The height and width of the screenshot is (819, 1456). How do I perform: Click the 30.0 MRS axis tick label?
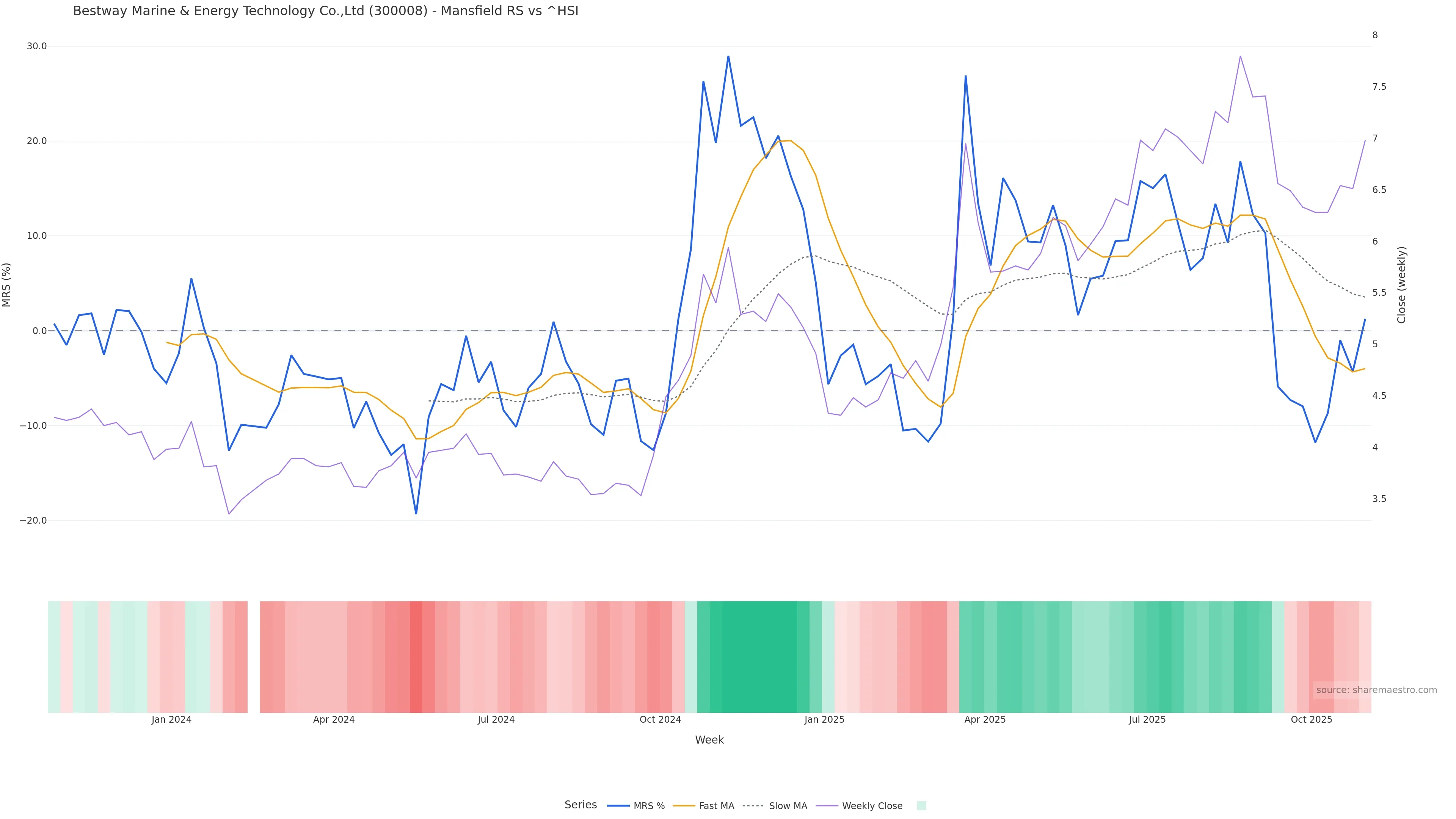(x=37, y=46)
